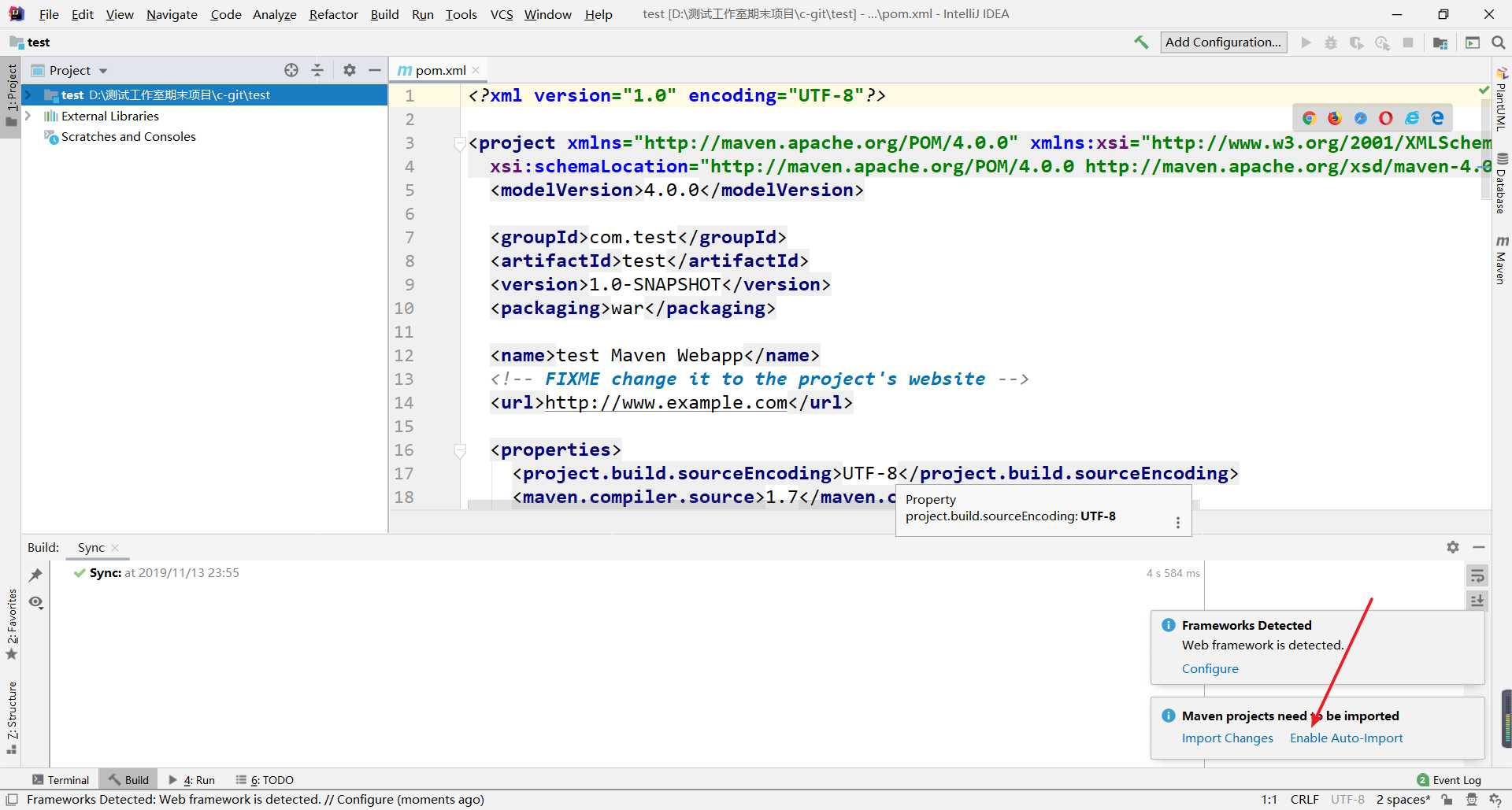Open CRLF line separator dropdown
This screenshot has width=1512, height=810.
[x=1304, y=800]
